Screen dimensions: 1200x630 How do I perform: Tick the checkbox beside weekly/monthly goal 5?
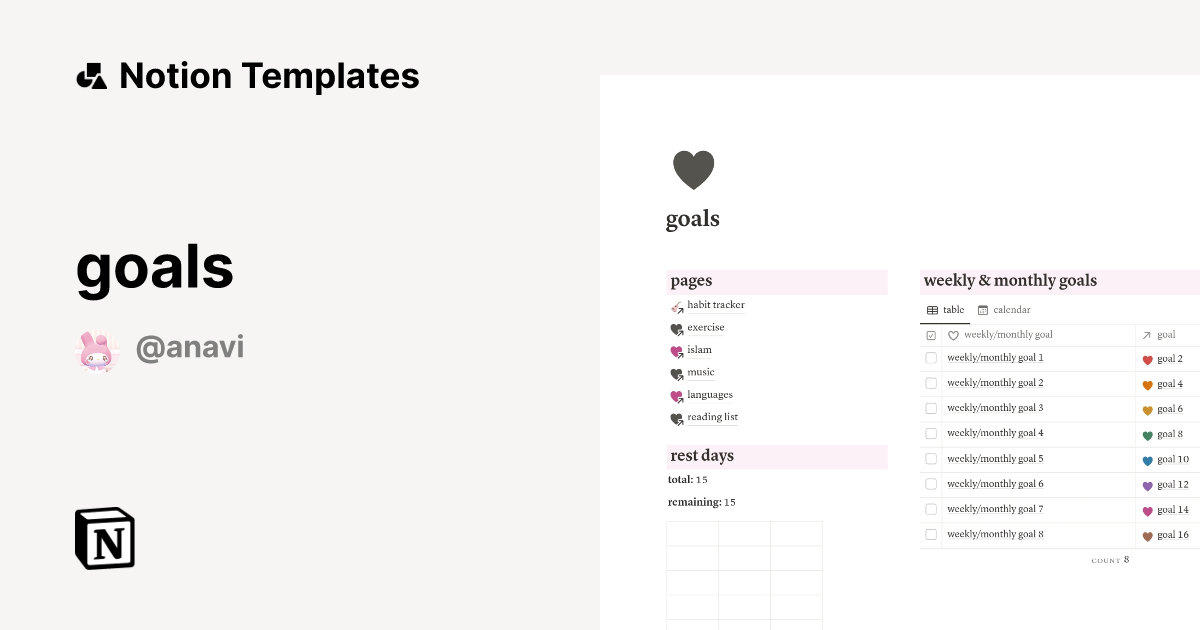tap(930, 459)
